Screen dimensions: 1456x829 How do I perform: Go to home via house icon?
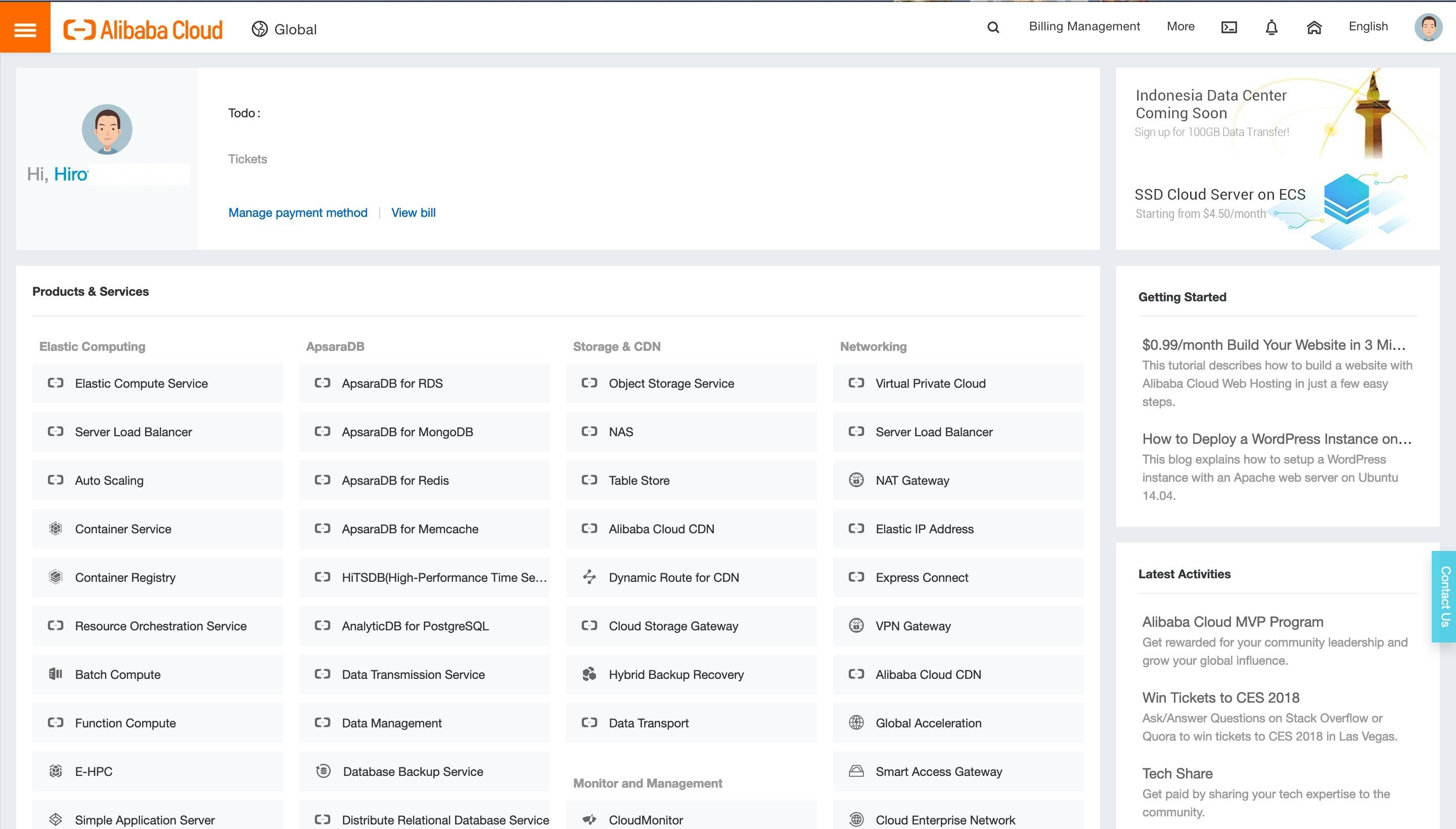tap(1313, 27)
